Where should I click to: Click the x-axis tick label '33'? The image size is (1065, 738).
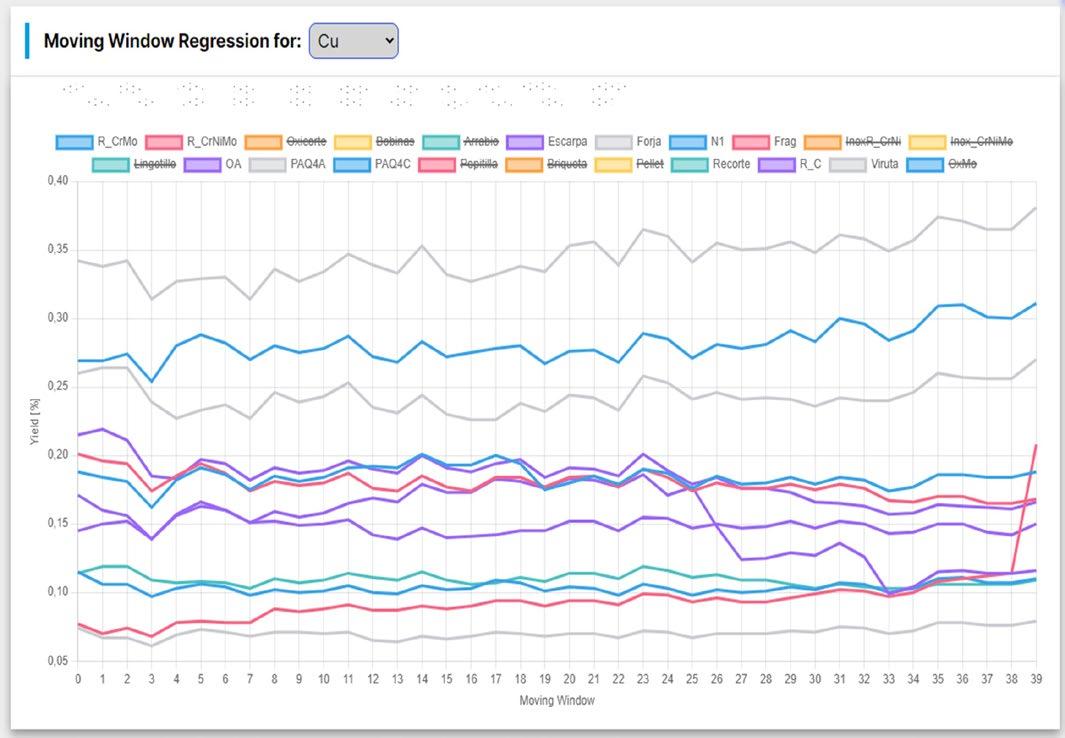[888, 679]
